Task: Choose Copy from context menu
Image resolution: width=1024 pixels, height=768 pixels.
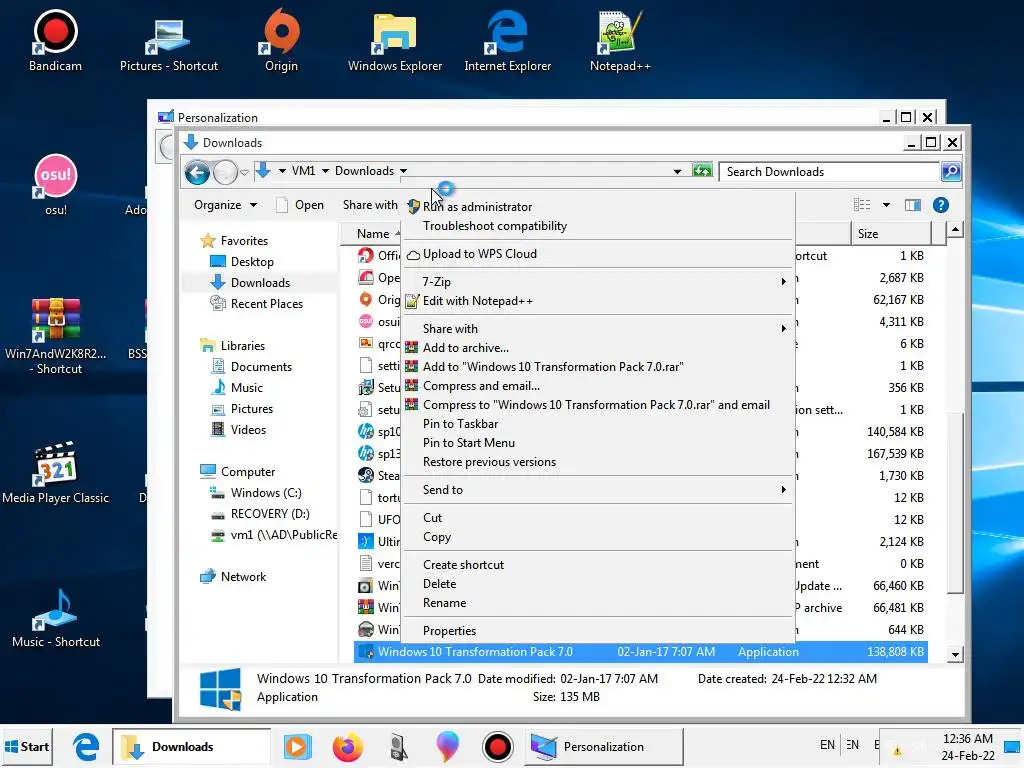Action: point(598,537)
